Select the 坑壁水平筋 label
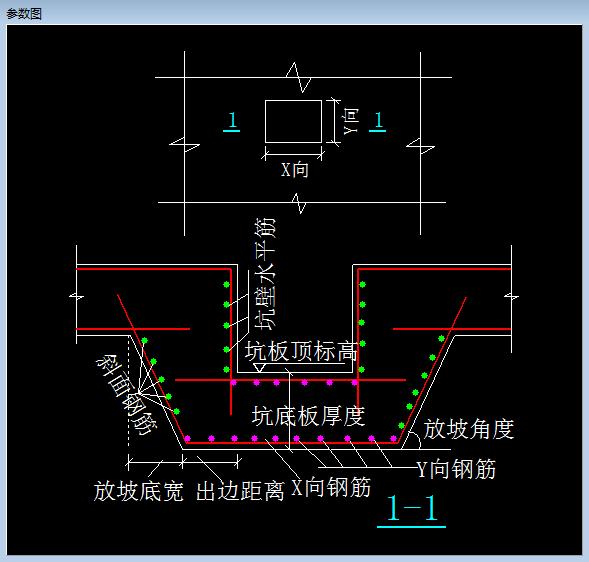This screenshot has height=562, width=589. (x=265, y=274)
